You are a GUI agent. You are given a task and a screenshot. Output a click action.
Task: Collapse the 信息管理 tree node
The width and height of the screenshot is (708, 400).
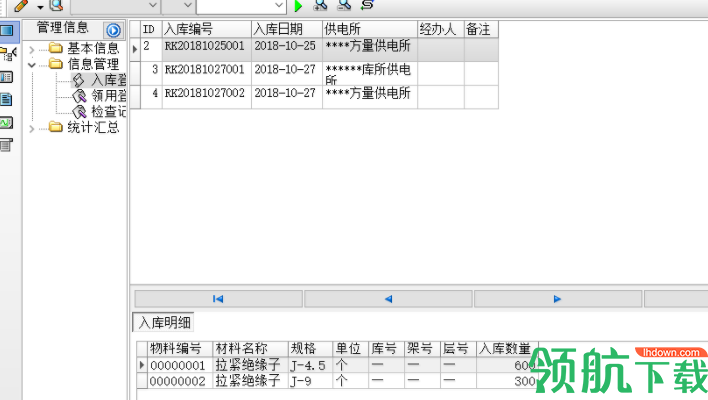[31, 65]
